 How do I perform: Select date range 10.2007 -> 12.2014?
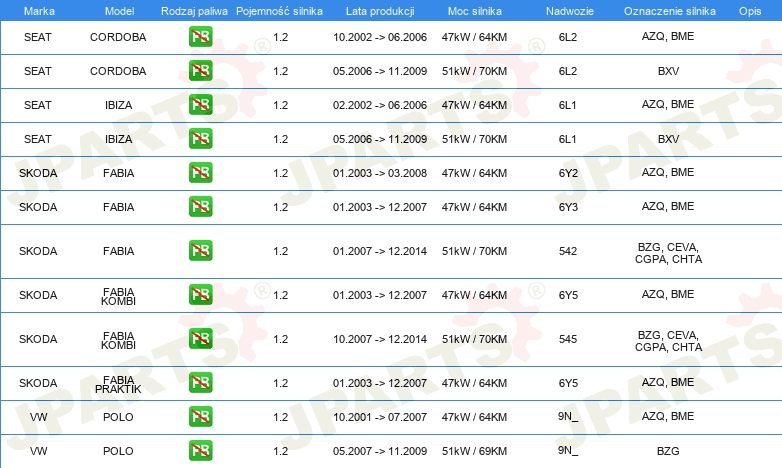click(380, 339)
